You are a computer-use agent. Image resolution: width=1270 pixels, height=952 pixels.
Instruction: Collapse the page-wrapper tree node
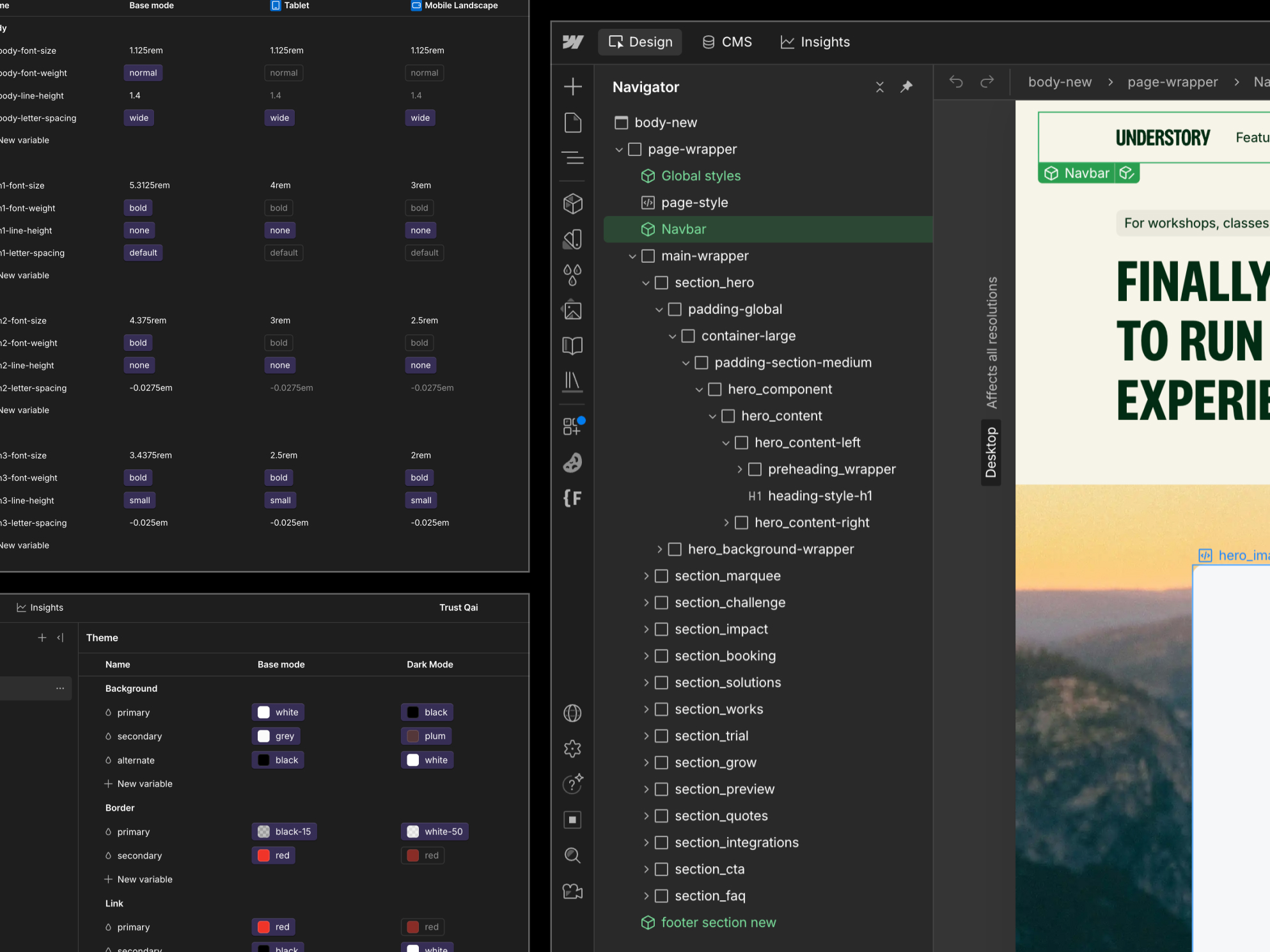tap(619, 150)
